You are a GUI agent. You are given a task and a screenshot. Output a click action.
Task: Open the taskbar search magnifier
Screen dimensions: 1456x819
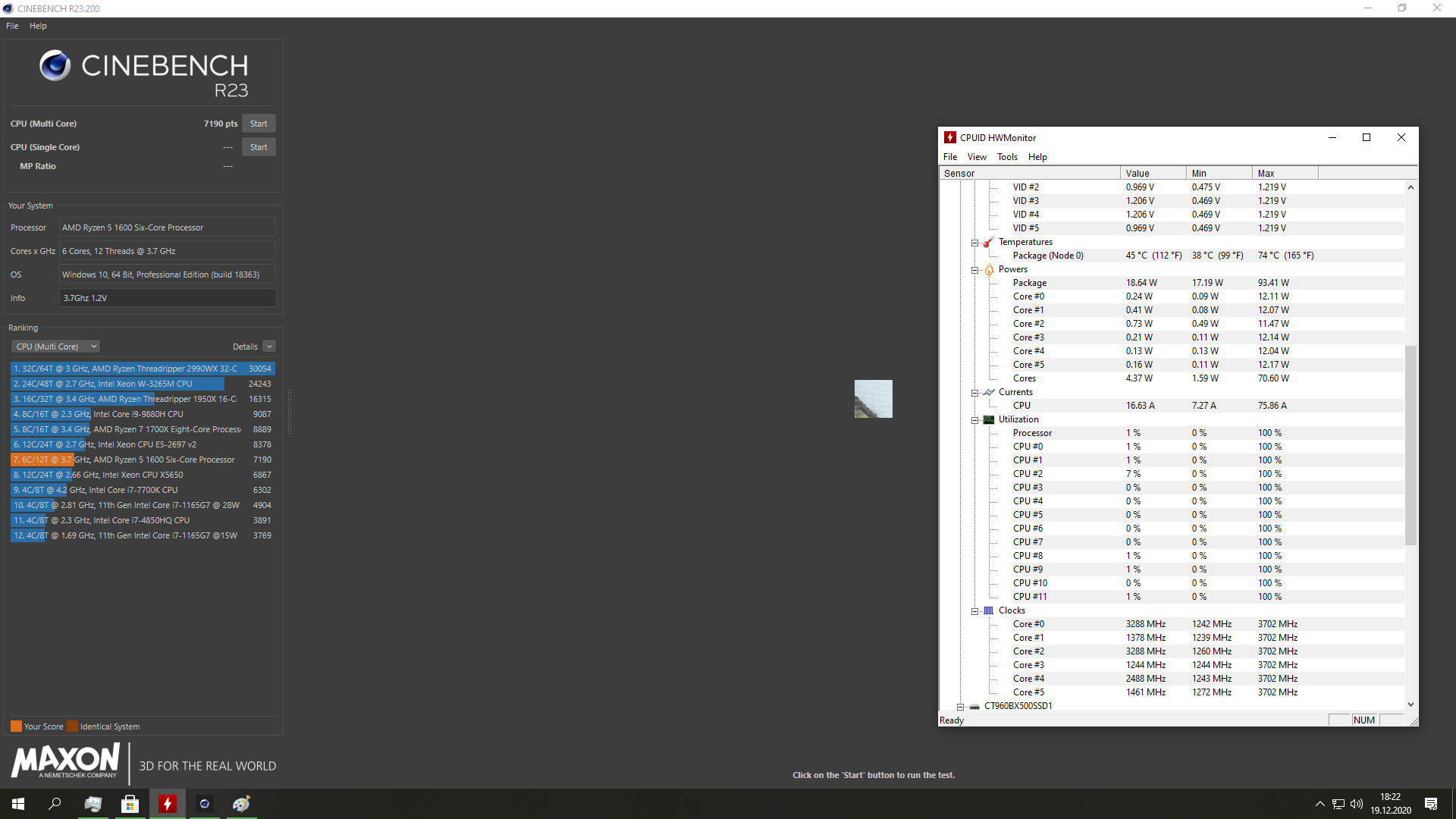pyautogui.click(x=55, y=804)
